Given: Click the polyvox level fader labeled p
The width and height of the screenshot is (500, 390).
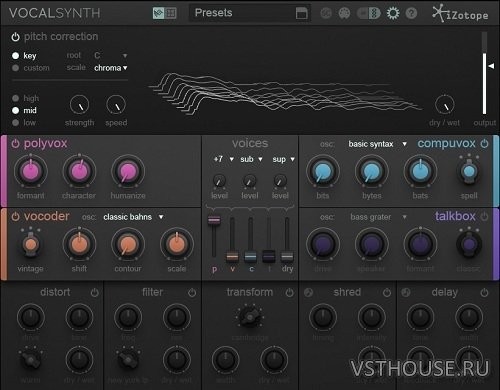Looking at the screenshot, I should click(x=214, y=221).
